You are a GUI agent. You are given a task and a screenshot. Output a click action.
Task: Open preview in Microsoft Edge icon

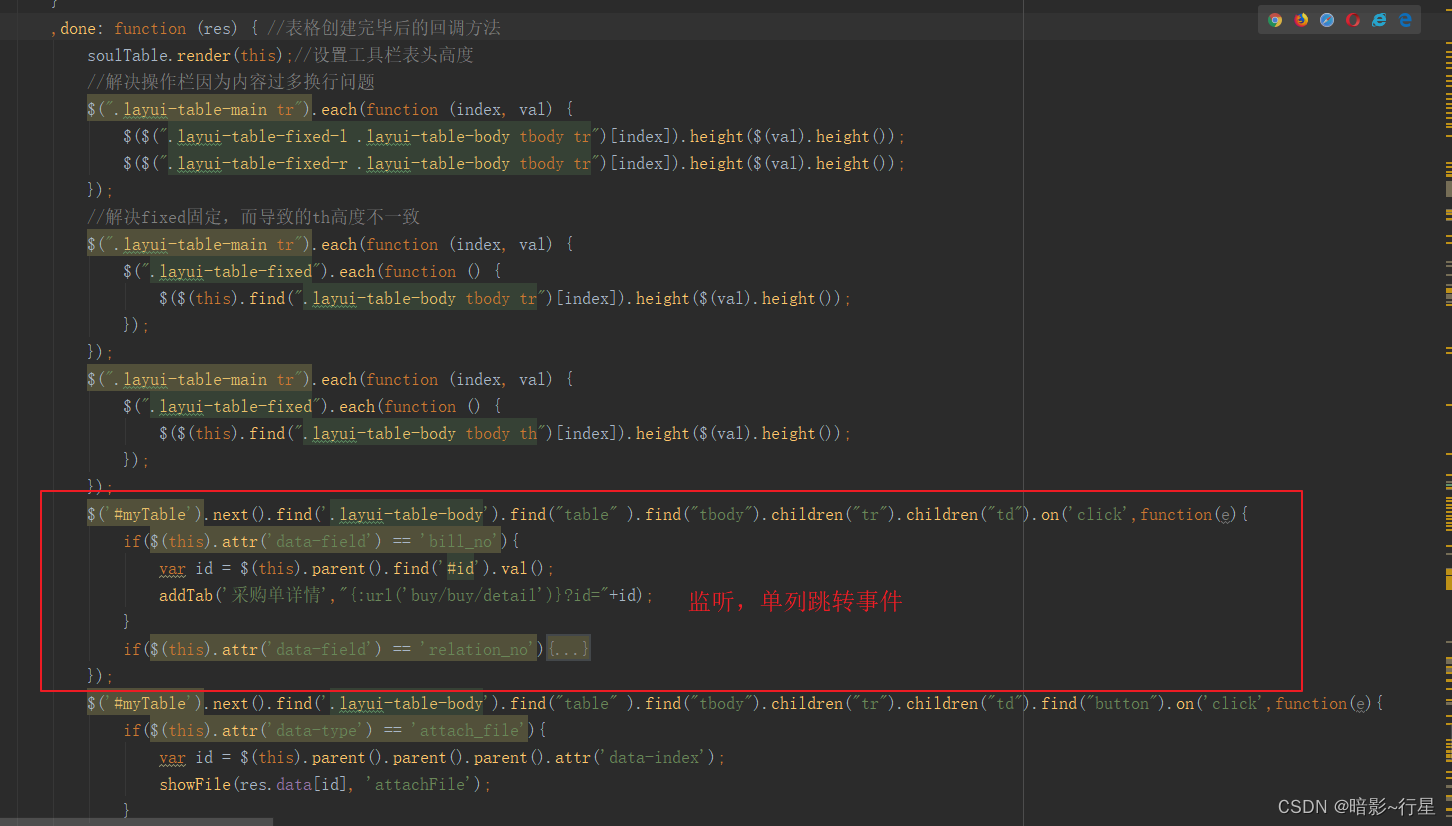coord(1405,20)
